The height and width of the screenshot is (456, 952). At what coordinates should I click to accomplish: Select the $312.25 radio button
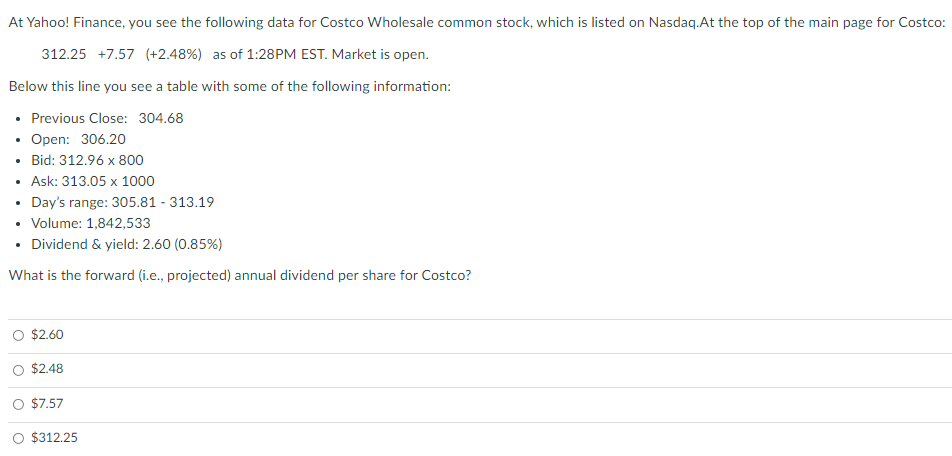[x=19, y=438]
